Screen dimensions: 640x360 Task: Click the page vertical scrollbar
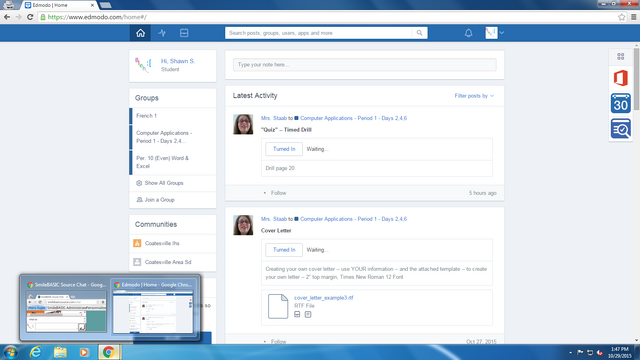pos(636,80)
